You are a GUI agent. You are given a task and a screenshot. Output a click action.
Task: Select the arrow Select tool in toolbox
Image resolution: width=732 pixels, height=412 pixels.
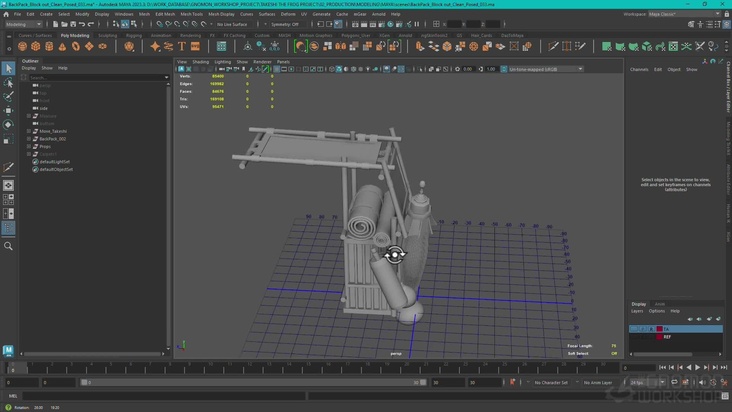[8, 68]
